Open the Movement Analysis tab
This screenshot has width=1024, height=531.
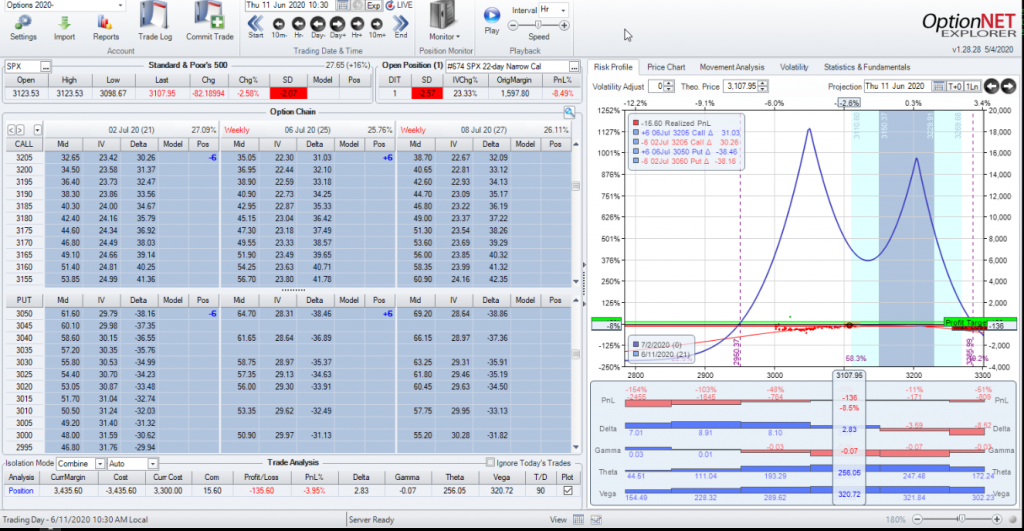point(731,67)
